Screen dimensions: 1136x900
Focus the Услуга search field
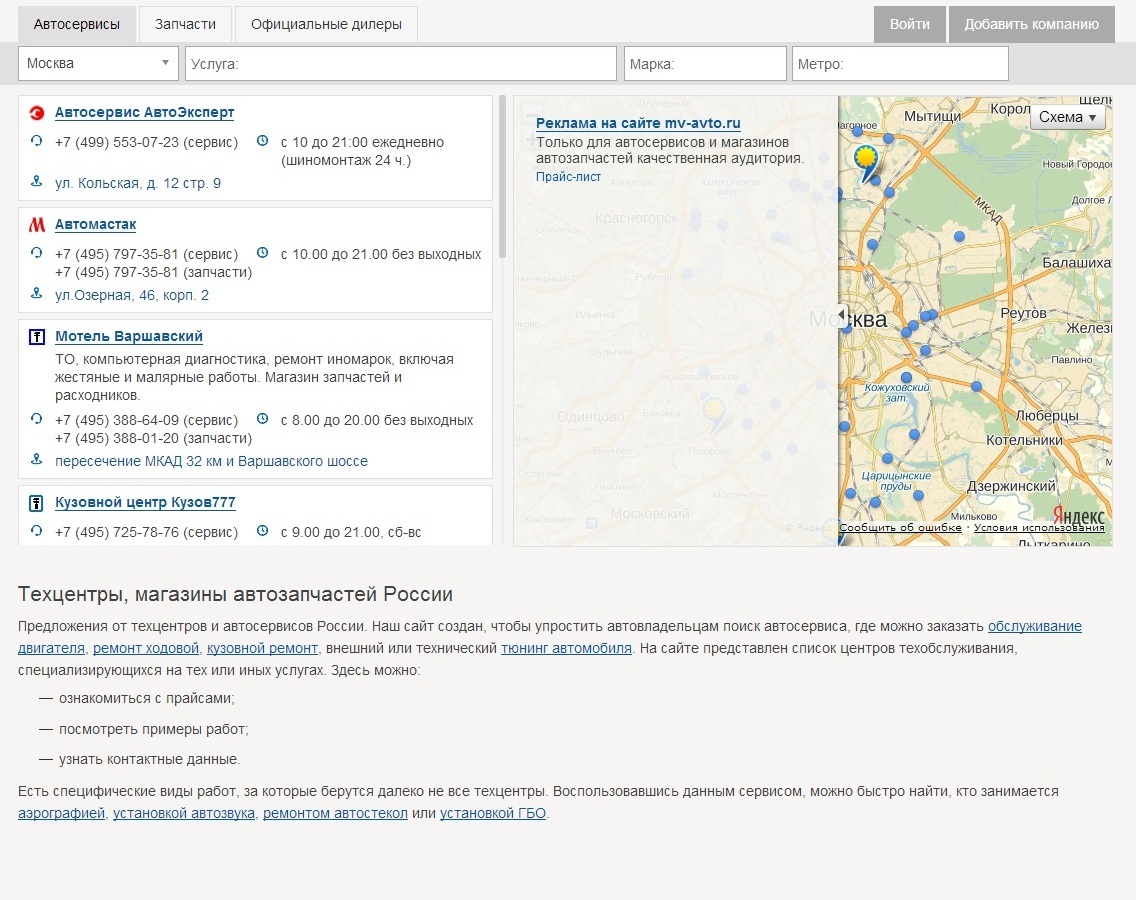coord(400,63)
